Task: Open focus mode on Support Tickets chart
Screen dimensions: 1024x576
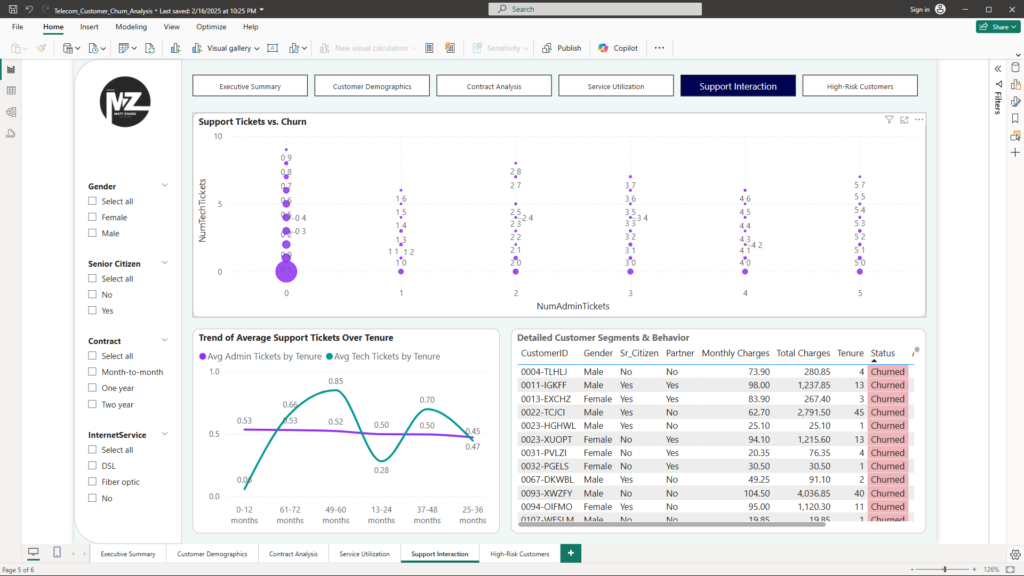Action: (x=904, y=120)
